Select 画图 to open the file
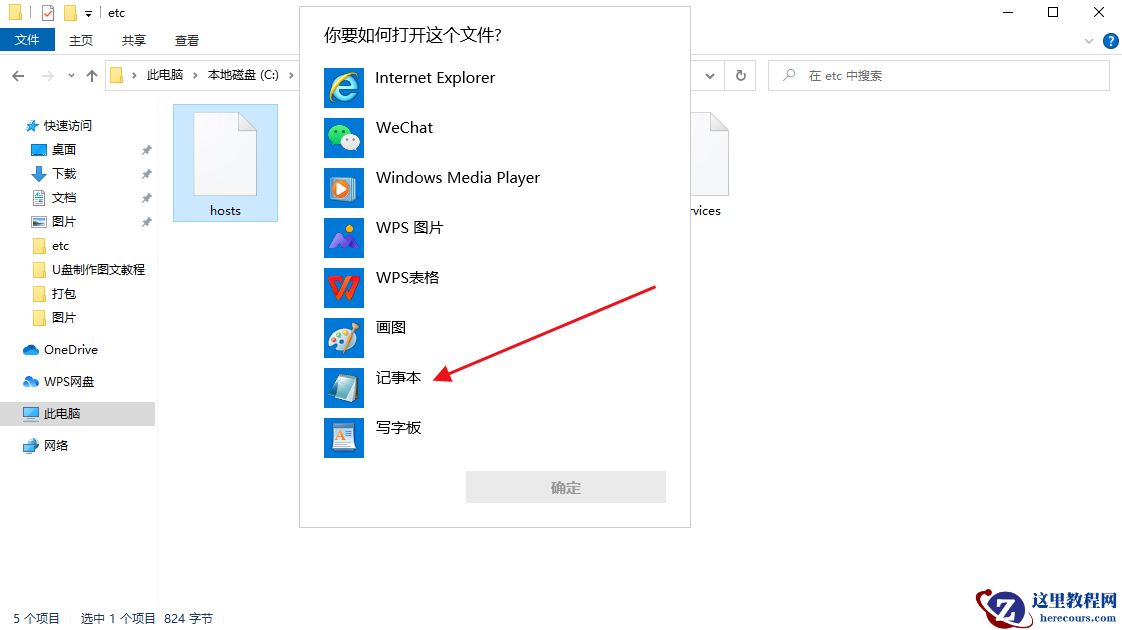This screenshot has height=630, width=1122. [x=391, y=327]
